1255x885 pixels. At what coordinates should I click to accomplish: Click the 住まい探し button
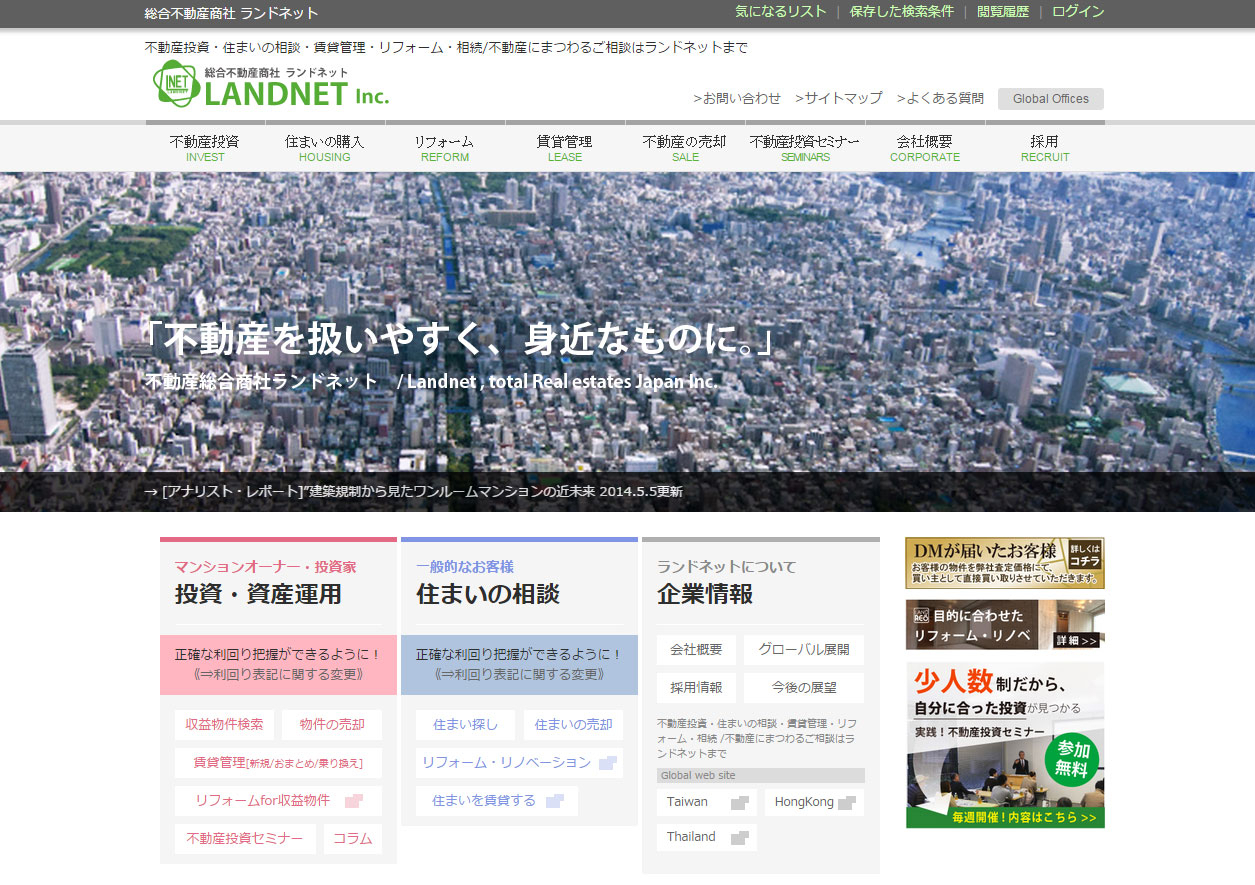coord(465,725)
